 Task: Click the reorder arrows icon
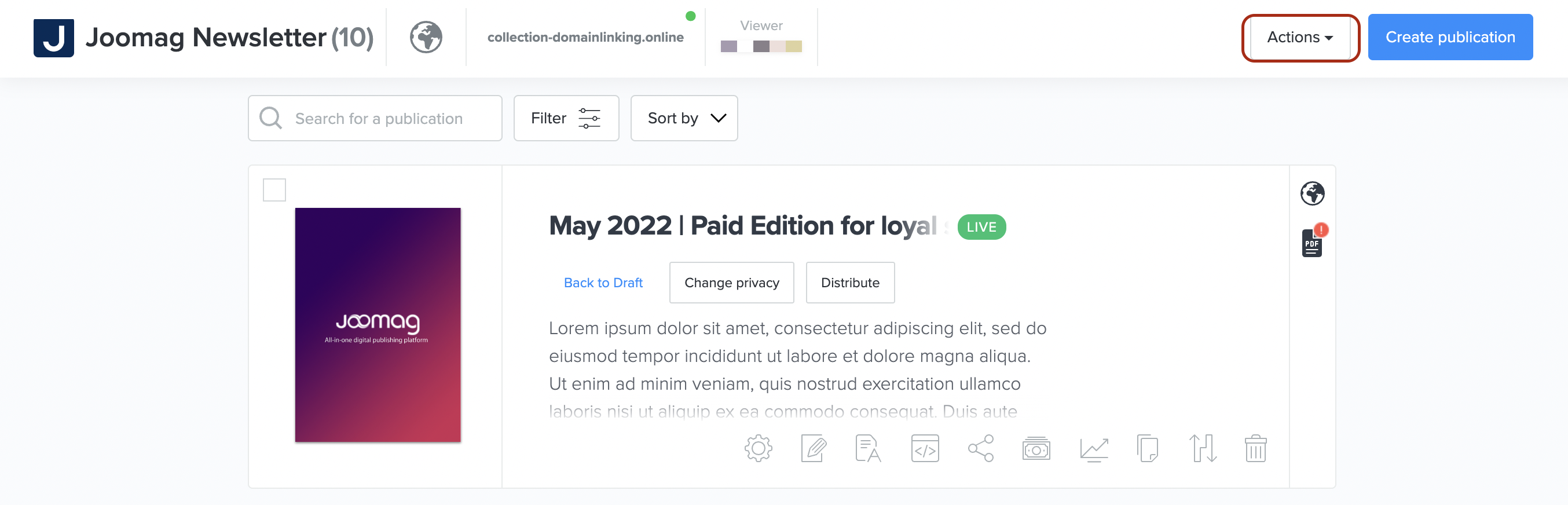1203,449
